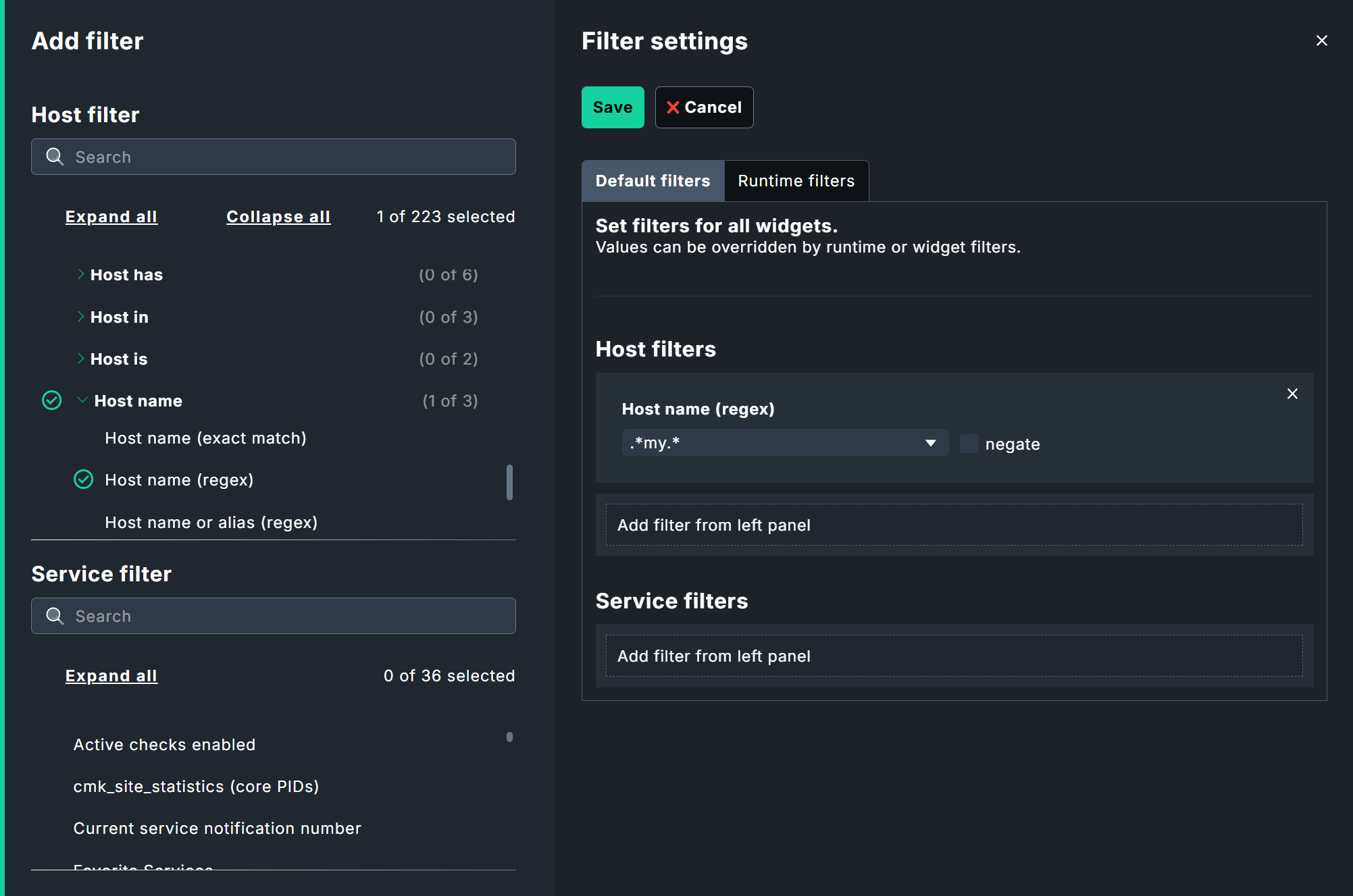1353x896 pixels.
Task: Click the Collapse all link
Action: pyautogui.click(x=278, y=216)
